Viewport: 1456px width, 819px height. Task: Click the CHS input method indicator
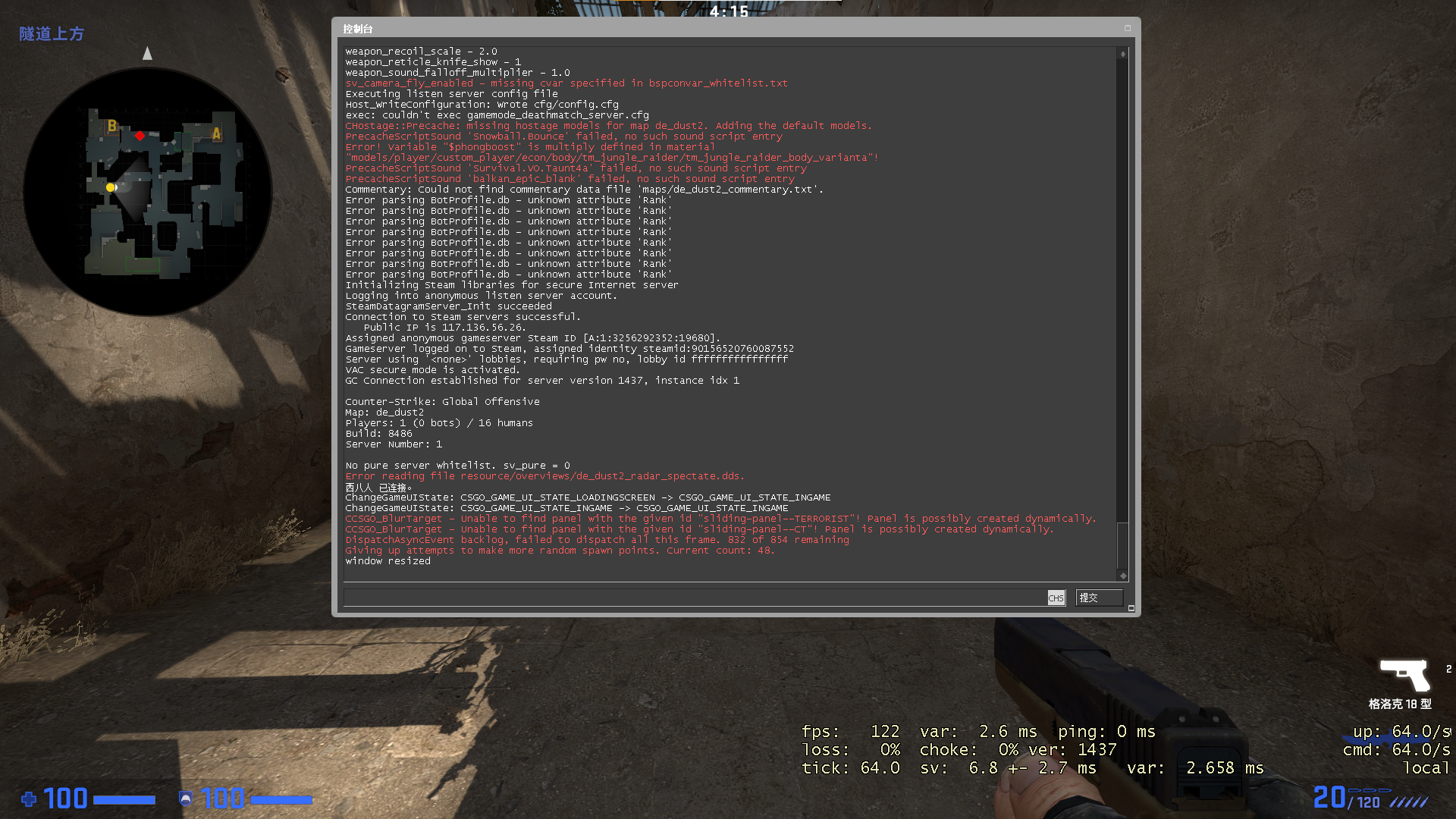coord(1056,598)
